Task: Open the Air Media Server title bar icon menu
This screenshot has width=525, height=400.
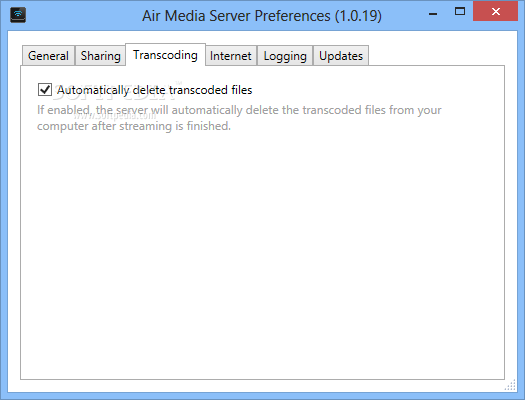Action: [x=18, y=15]
